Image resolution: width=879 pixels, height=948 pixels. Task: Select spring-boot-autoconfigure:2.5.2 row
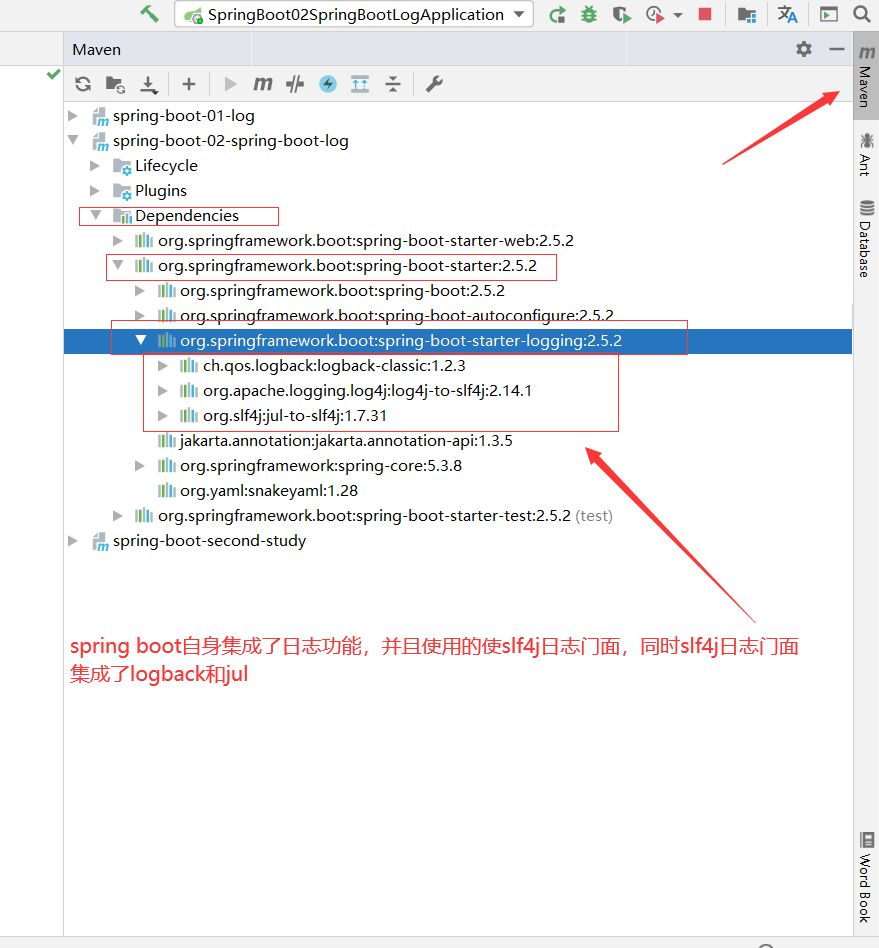385,316
